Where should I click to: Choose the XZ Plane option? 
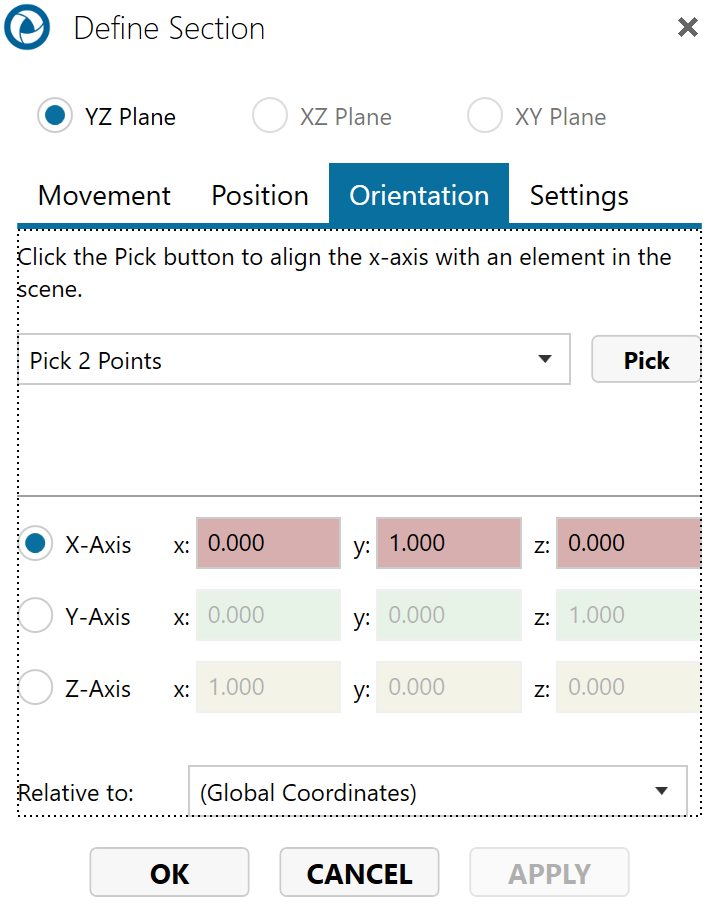pos(270,117)
